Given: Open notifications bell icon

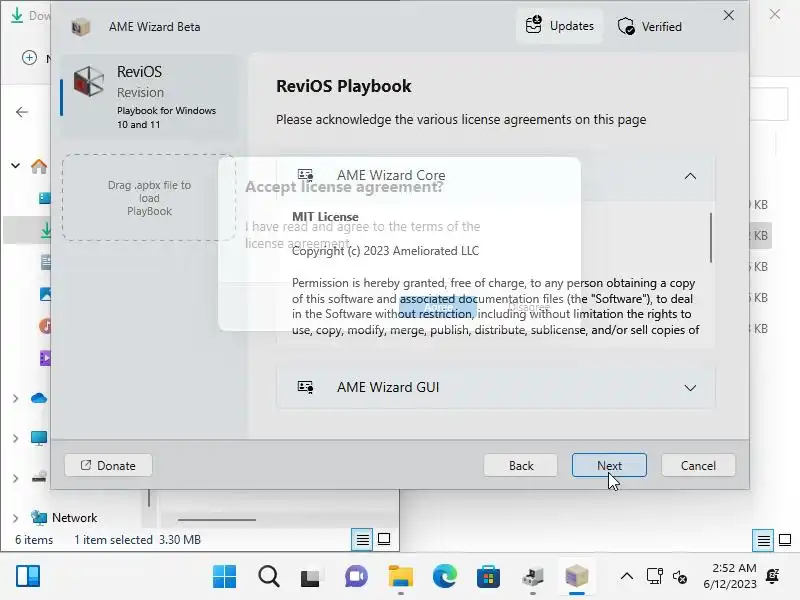Looking at the screenshot, I should pos(773,576).
